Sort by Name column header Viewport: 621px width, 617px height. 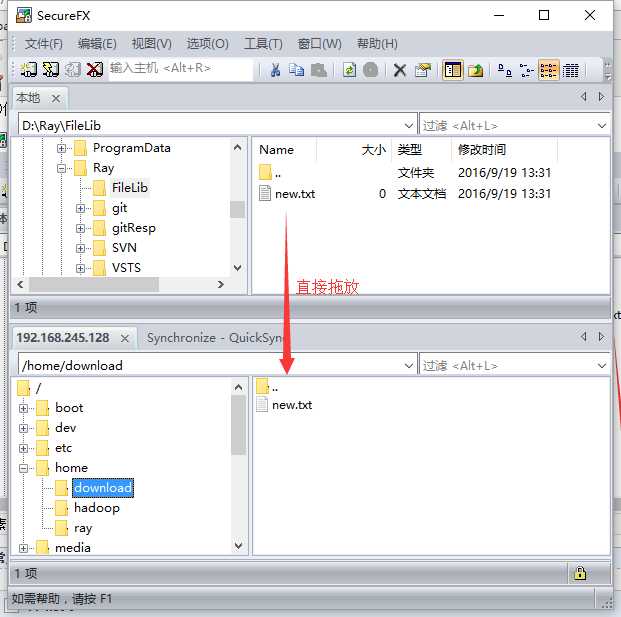coord(284,150)
